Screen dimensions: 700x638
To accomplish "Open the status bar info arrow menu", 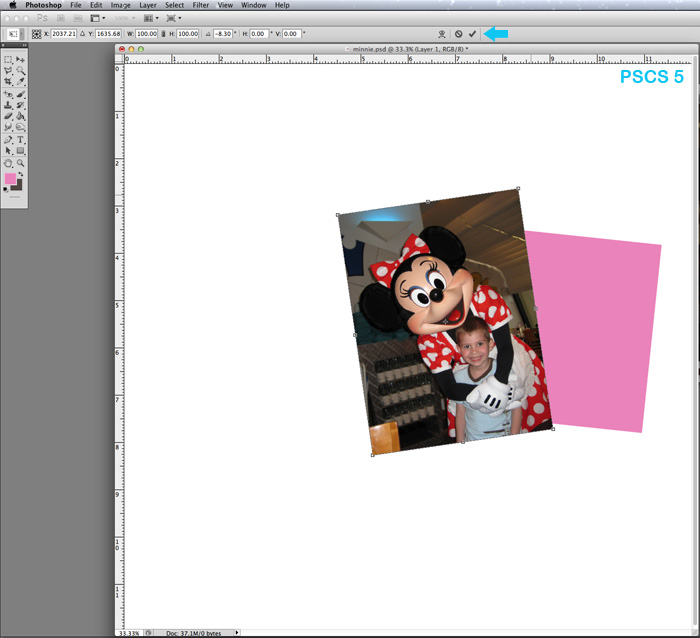I will coord(237,633).
